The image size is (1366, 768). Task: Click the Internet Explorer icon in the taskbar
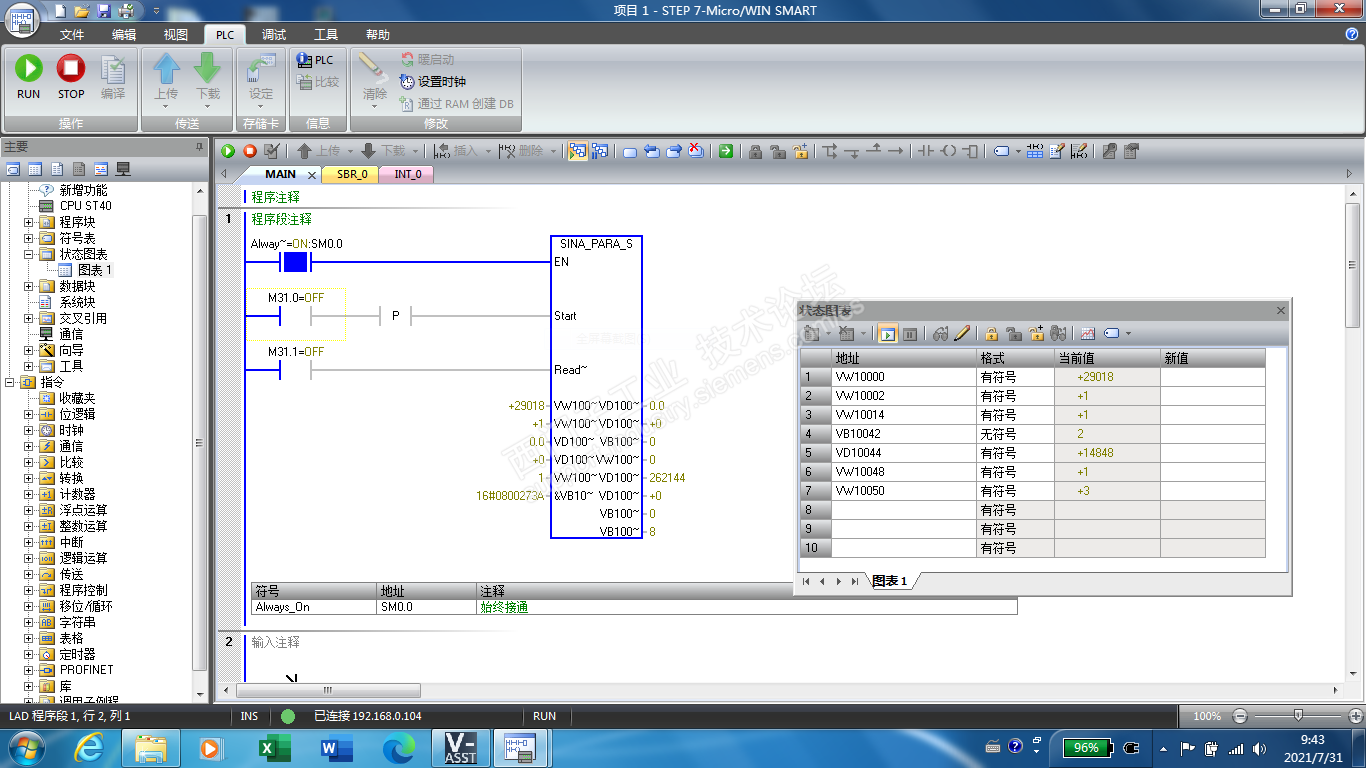pyautogui.click(x=90, y=747)
